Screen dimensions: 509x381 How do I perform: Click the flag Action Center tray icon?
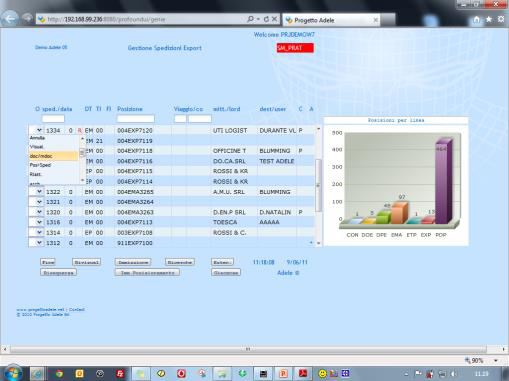point(418,374)
